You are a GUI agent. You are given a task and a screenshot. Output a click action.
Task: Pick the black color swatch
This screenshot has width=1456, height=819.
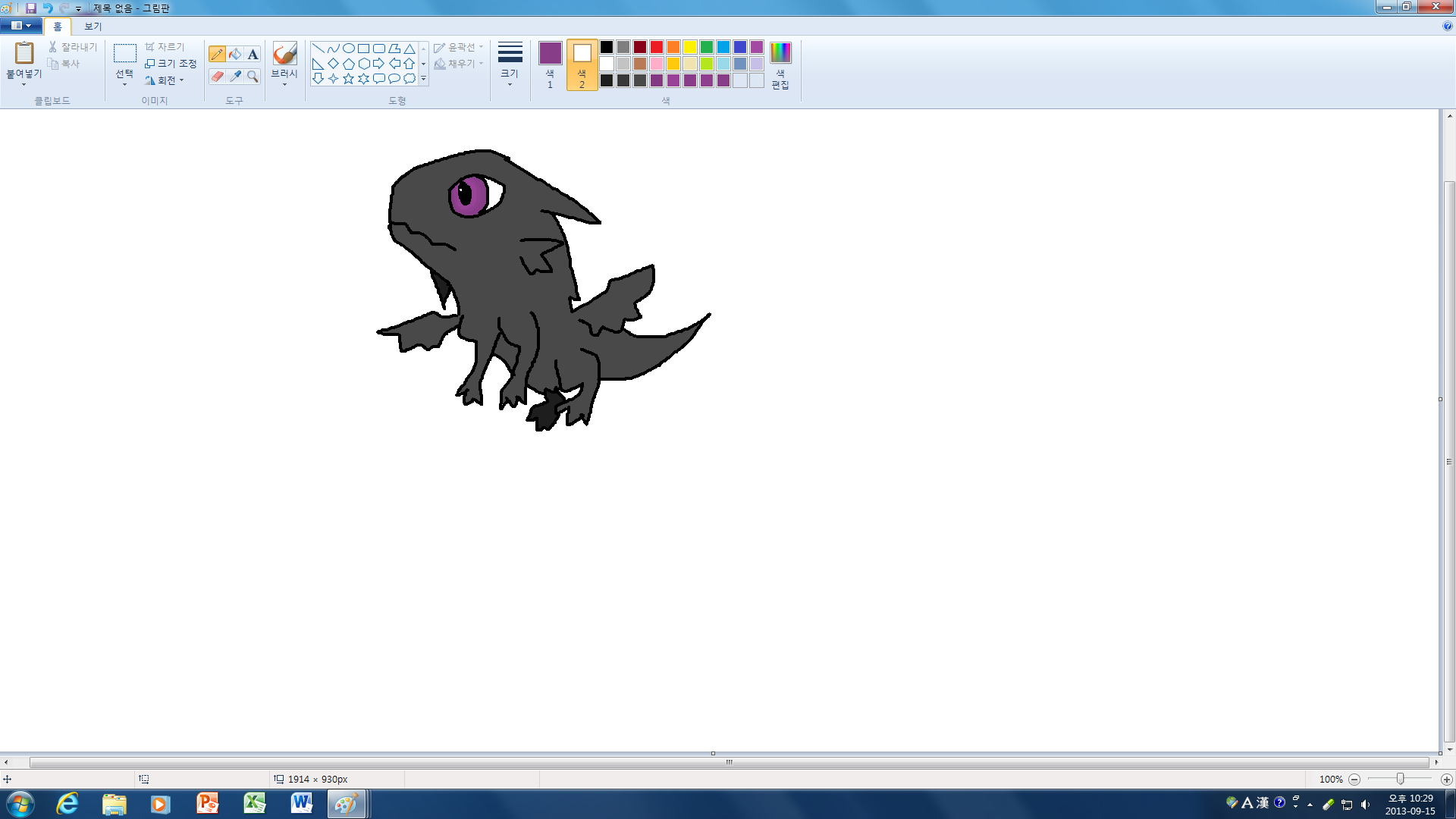click(x=607, y=47)
